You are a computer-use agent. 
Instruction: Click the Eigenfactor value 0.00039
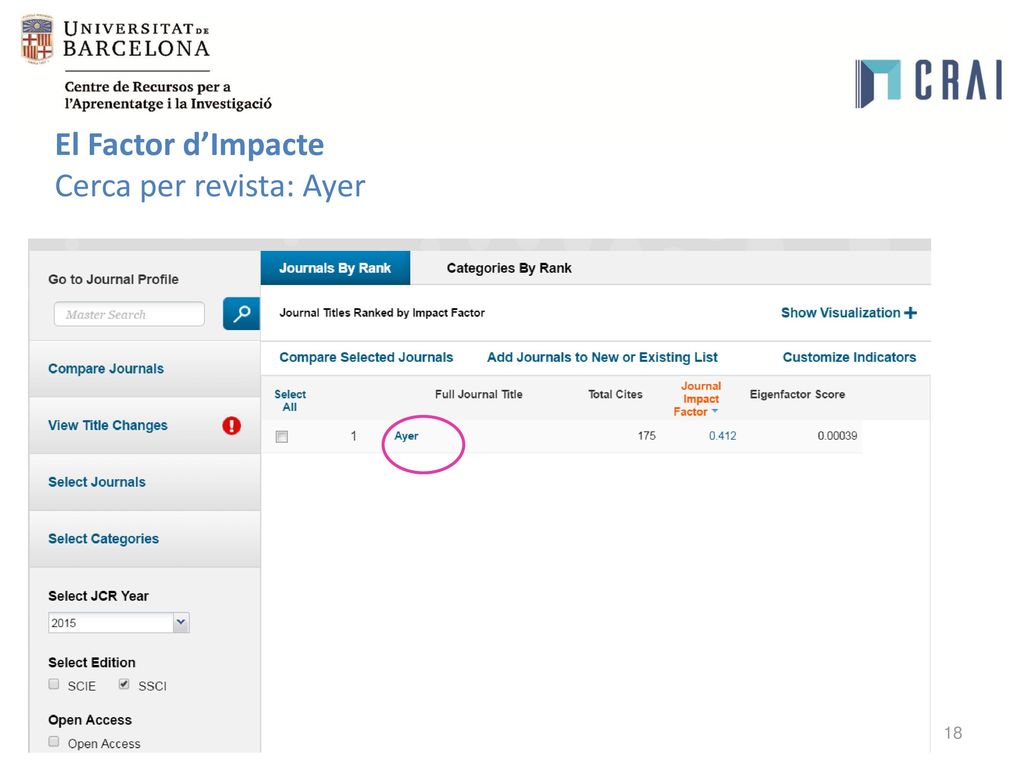(837, 436)
